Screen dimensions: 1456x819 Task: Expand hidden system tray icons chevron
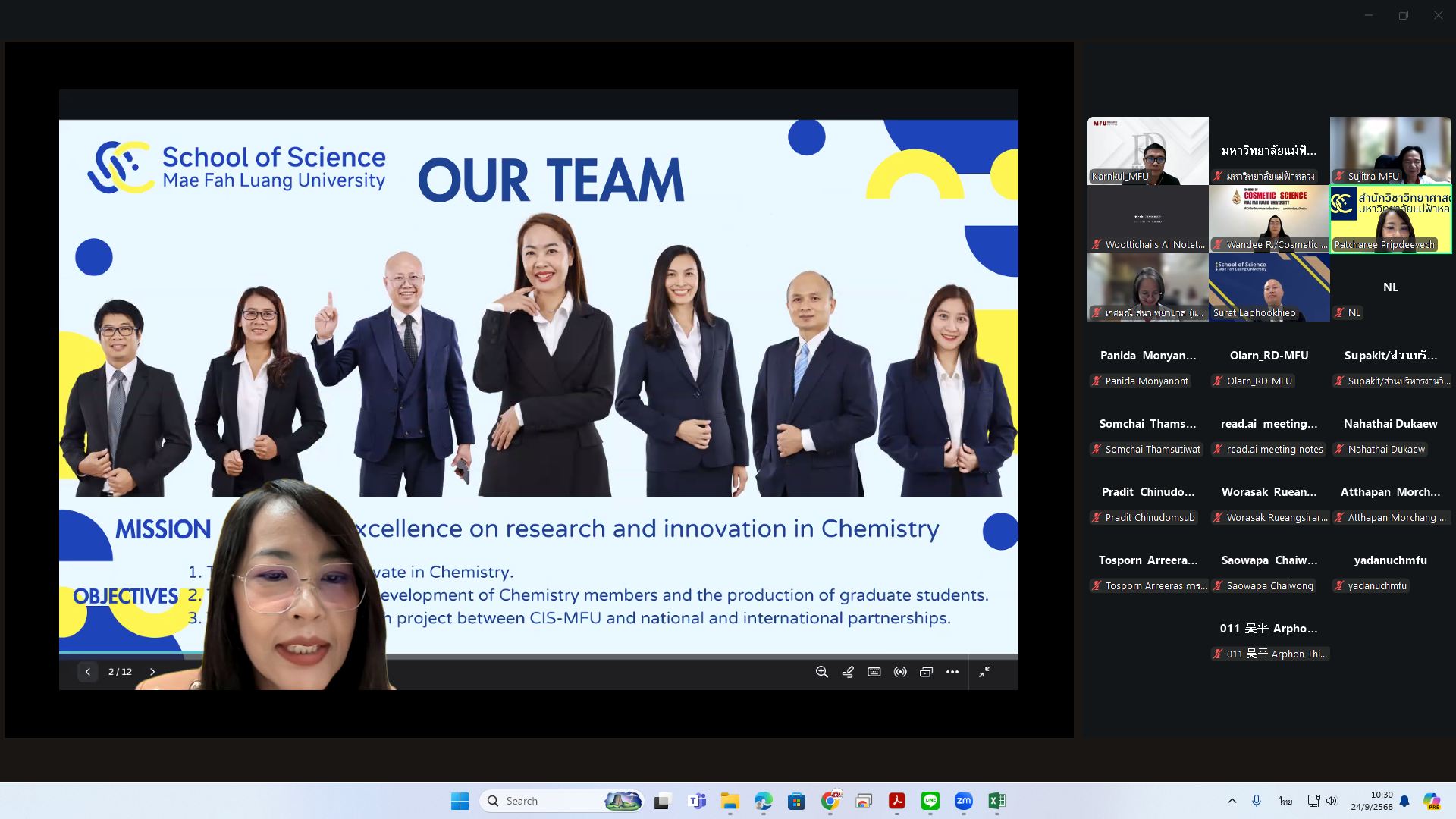(1232, 801)
